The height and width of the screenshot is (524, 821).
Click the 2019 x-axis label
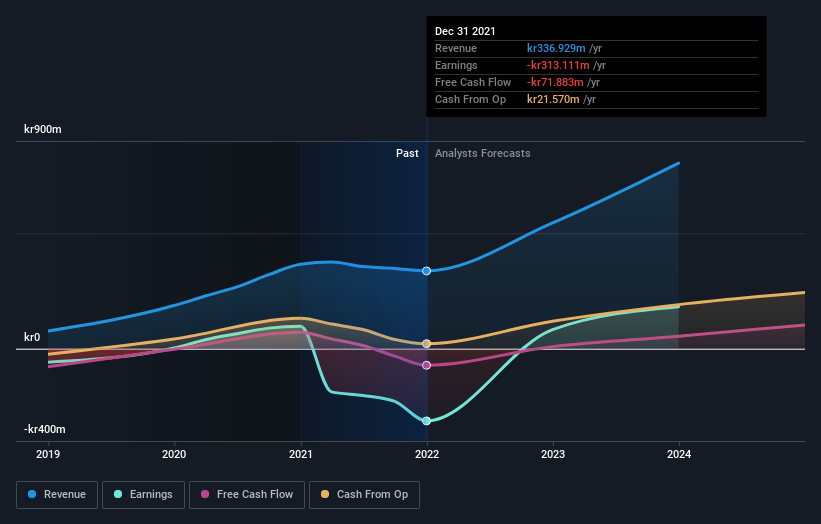coord(48,454)
